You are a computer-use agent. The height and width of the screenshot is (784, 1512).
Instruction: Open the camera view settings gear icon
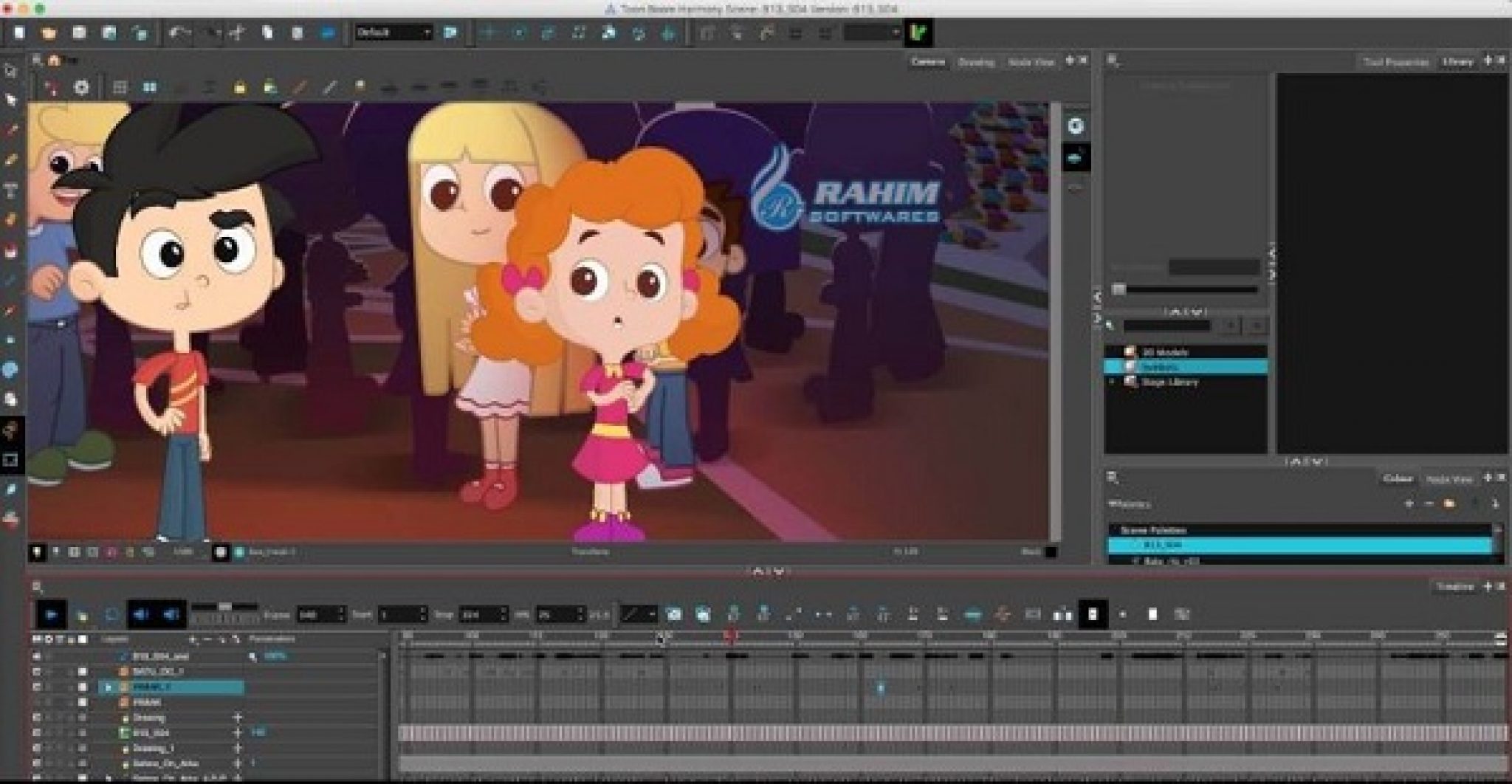point(81,87)
